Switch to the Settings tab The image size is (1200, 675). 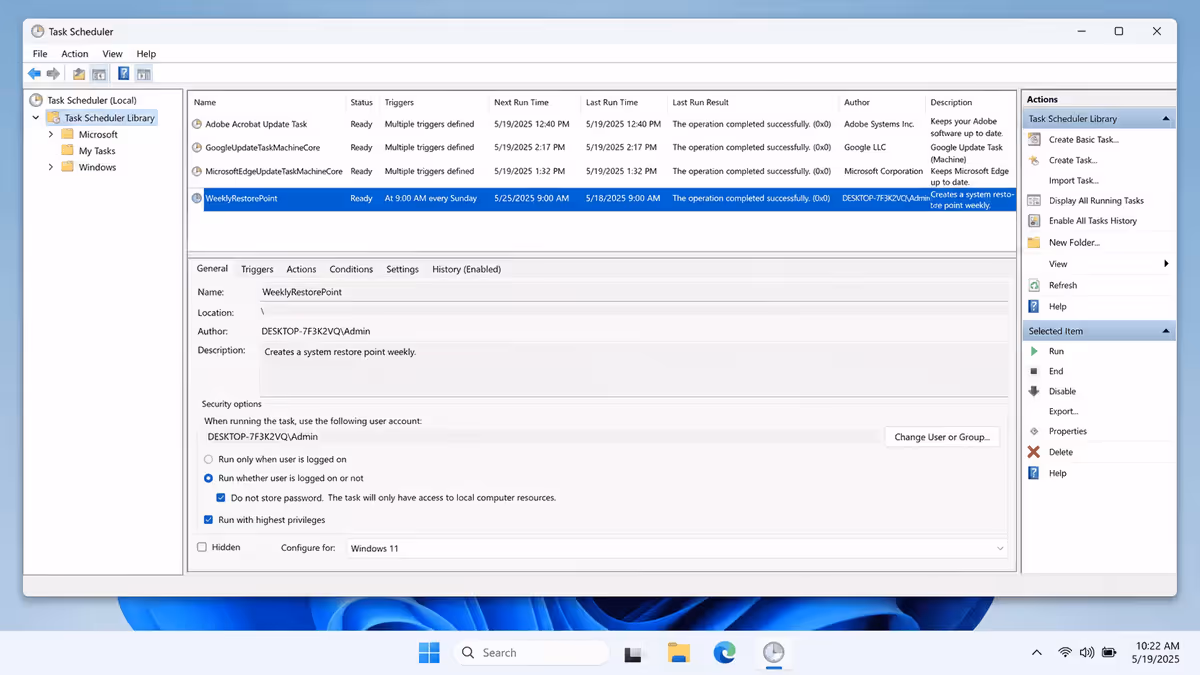point(402,269)
